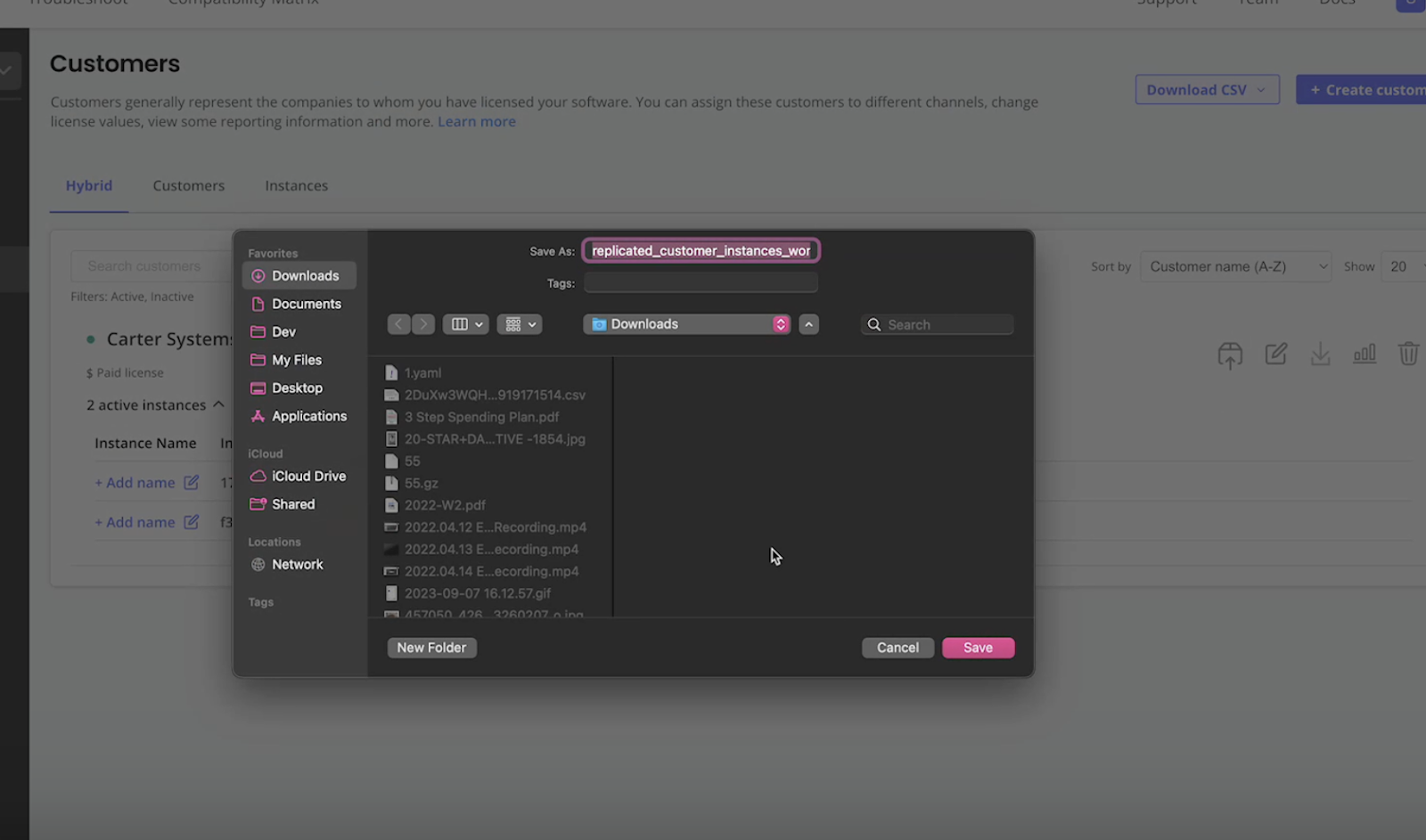Edit Carter Systems using the pencil icon

pyautogui.click(x=1275, y=354)
